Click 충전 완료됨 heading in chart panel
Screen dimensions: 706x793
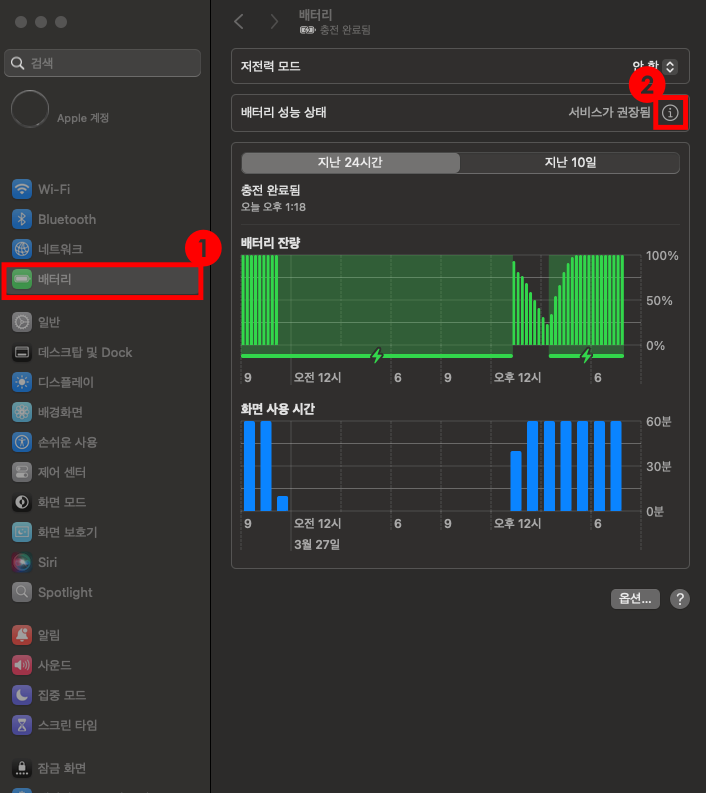[271, 190]
